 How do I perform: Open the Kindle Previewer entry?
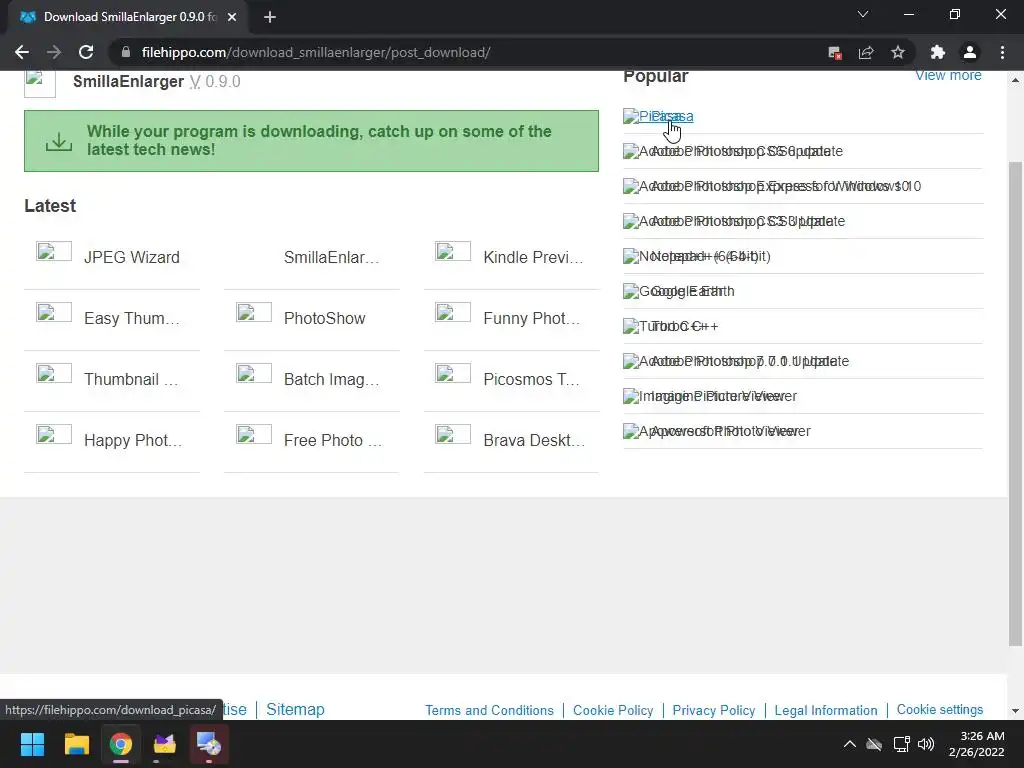tap(534, 257)
